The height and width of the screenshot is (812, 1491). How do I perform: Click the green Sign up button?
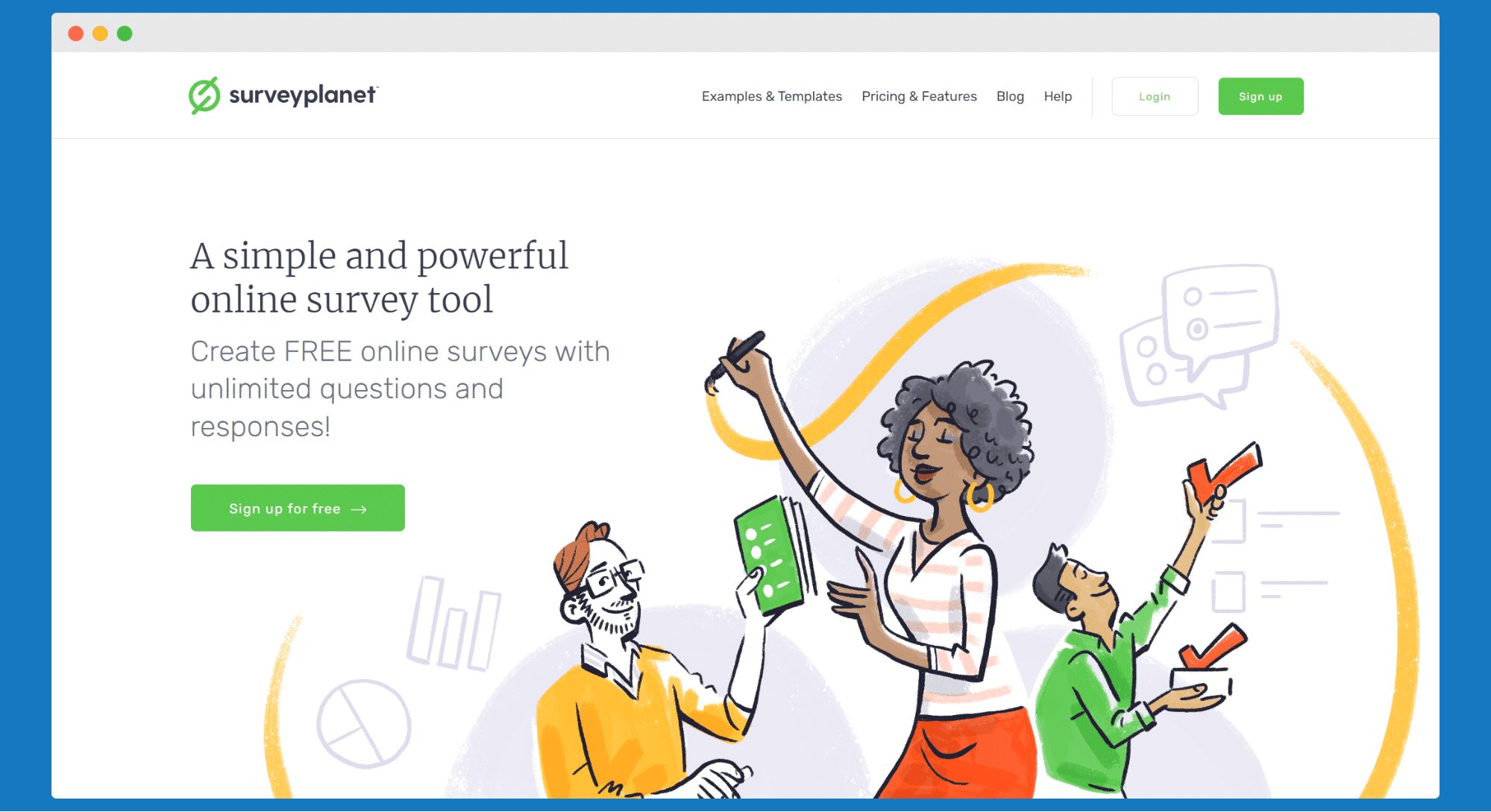[x=1260, y=95]
